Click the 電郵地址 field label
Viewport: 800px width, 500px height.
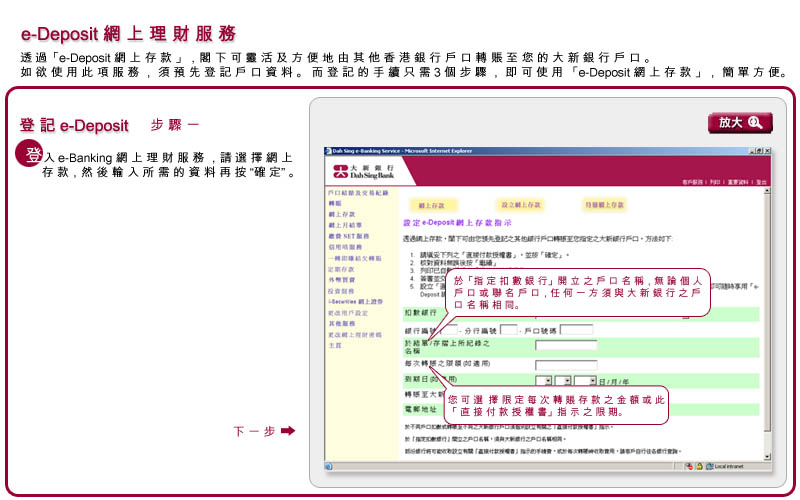coord(420,409)
